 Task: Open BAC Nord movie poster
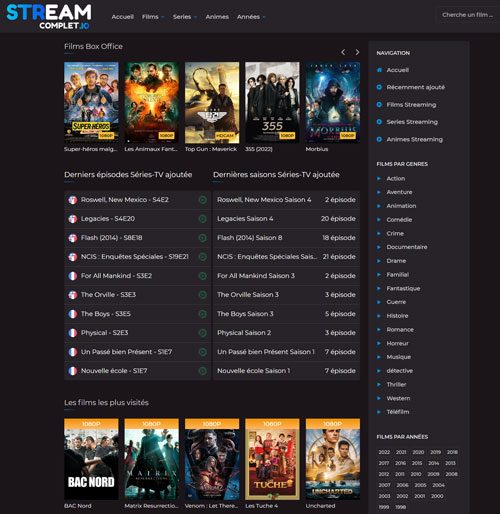click(91, 459)
